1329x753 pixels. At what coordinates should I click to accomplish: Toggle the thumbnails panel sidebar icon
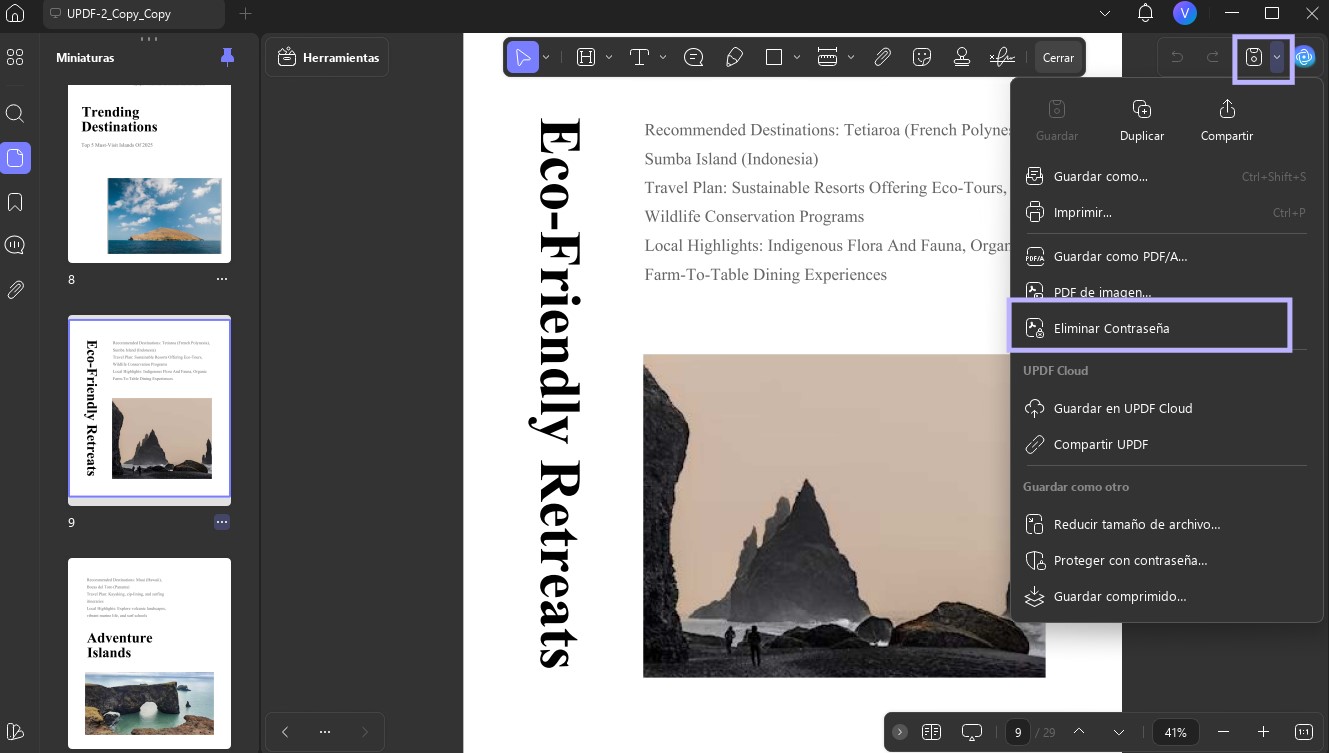(x=15, y=157)
